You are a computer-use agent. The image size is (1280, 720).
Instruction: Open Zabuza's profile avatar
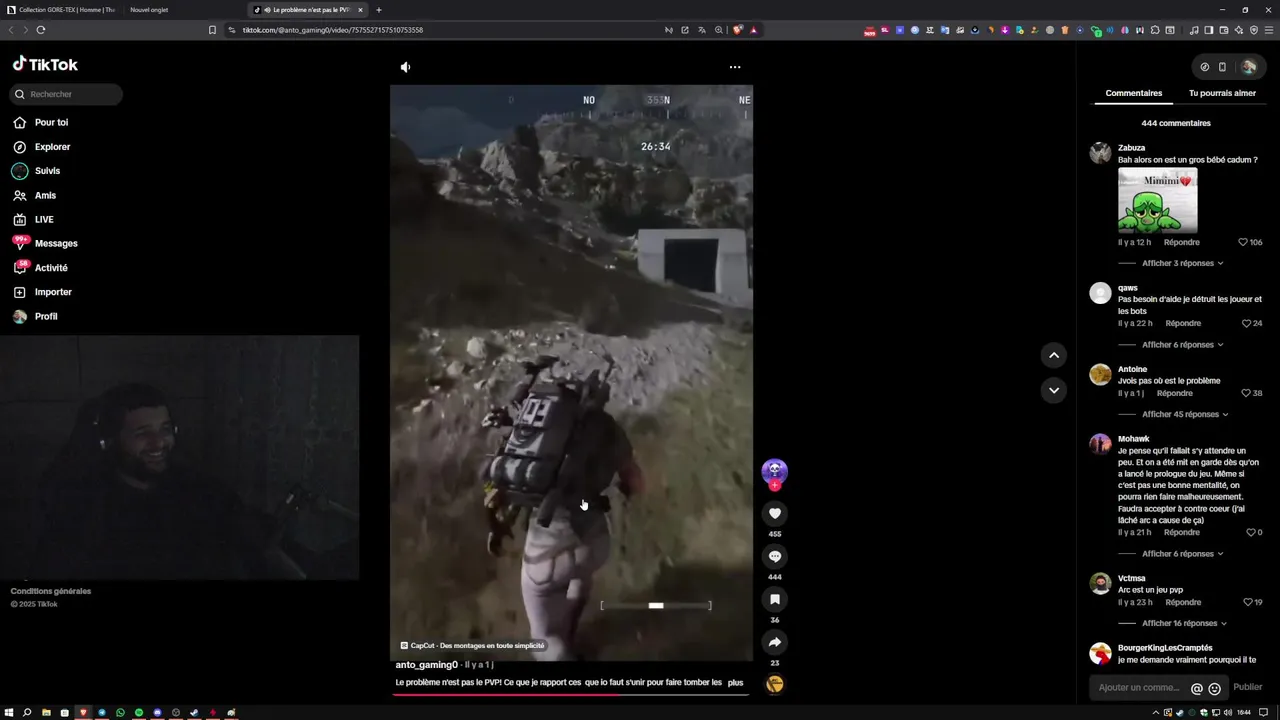1100,153
